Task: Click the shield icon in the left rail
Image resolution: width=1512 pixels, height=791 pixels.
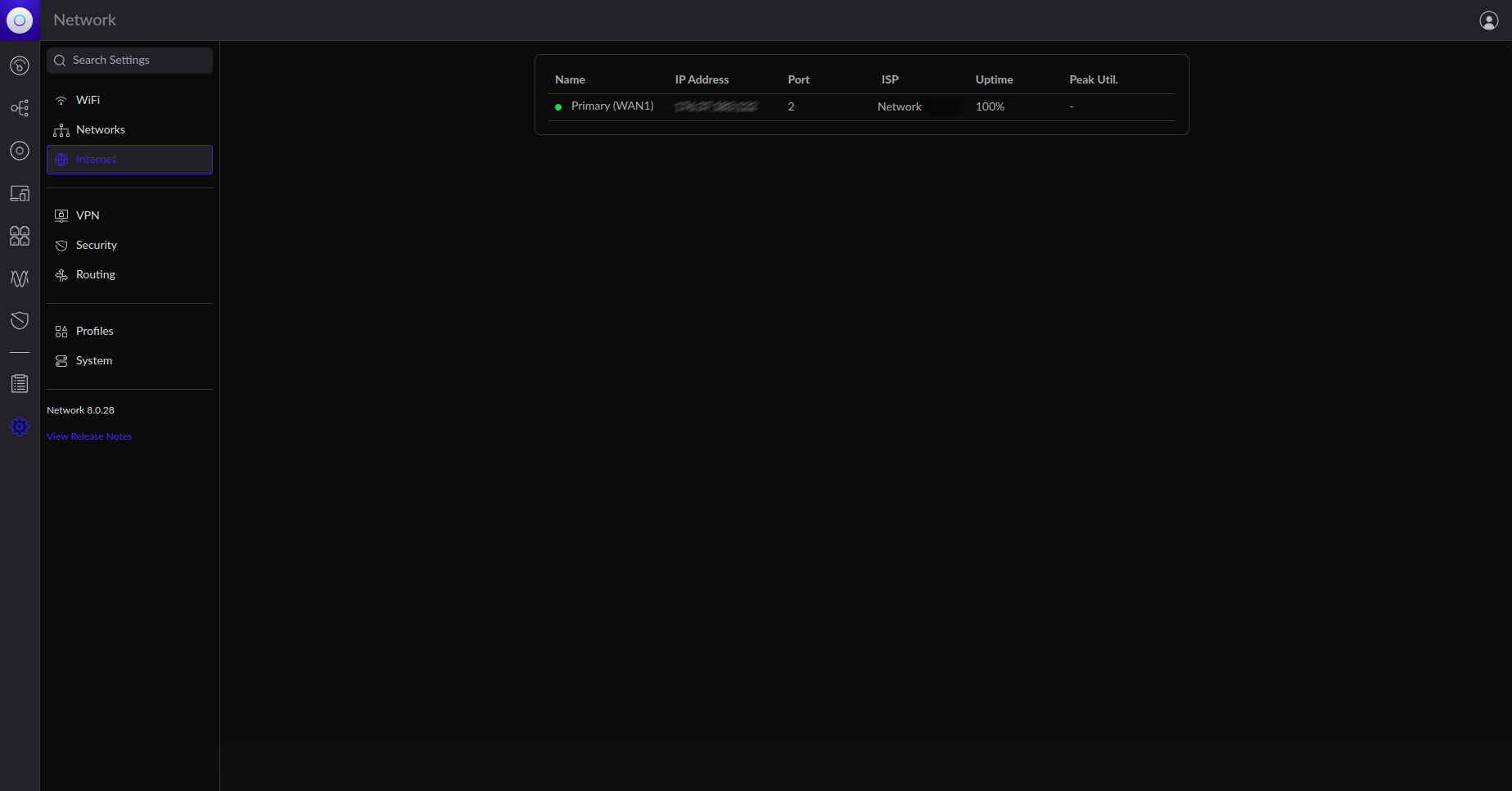Action: click(x=20, y=320)
